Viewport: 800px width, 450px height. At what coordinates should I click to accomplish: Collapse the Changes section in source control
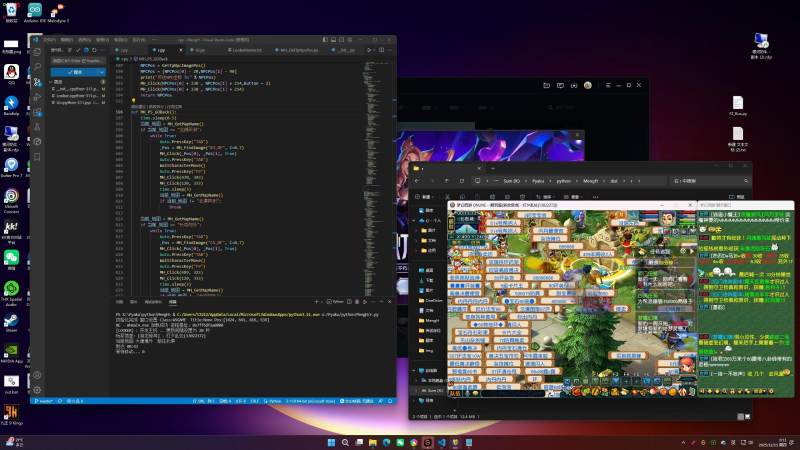coord(52,82)
